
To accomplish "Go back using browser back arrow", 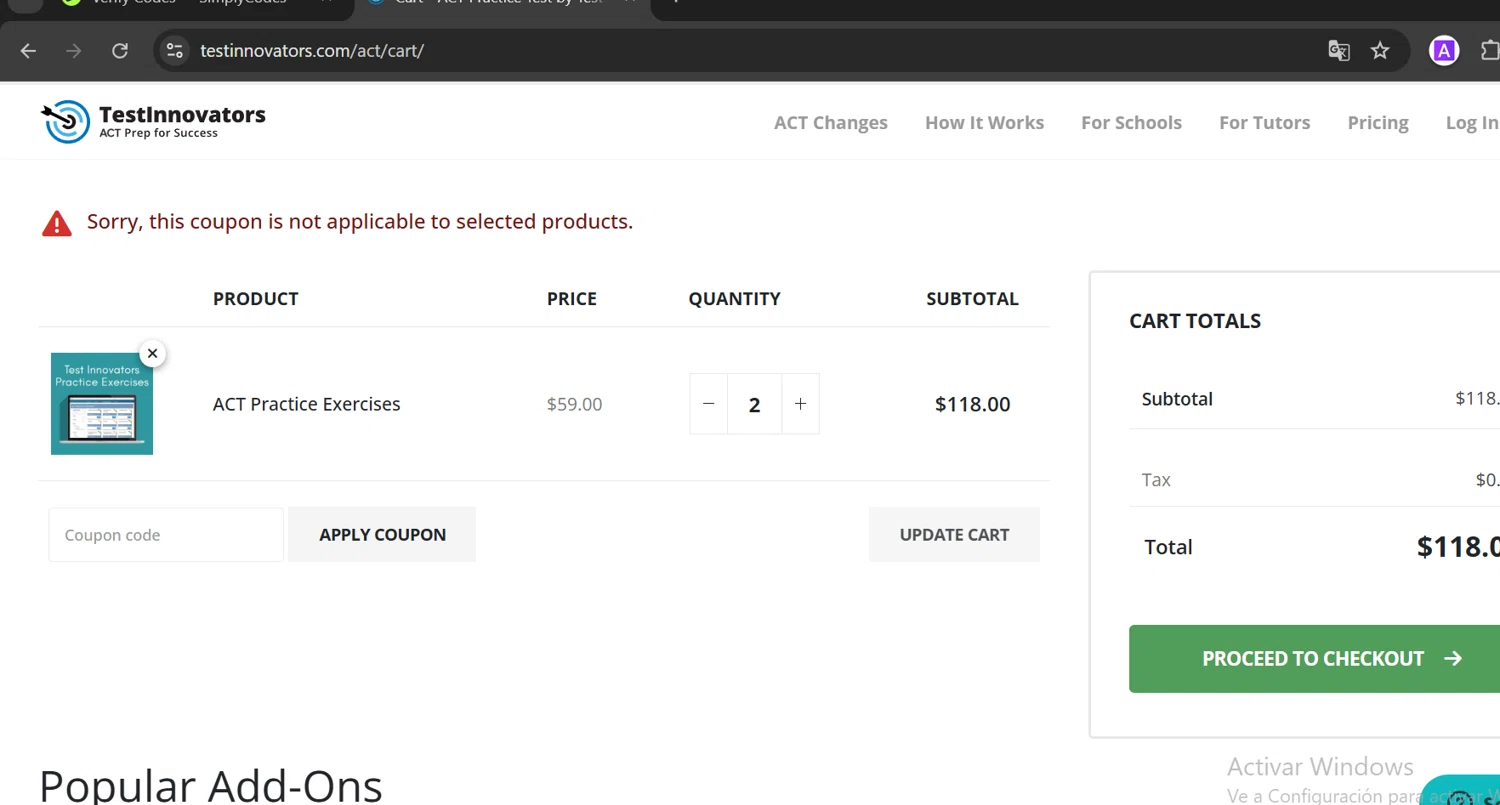I will click(x=28, y=50).
